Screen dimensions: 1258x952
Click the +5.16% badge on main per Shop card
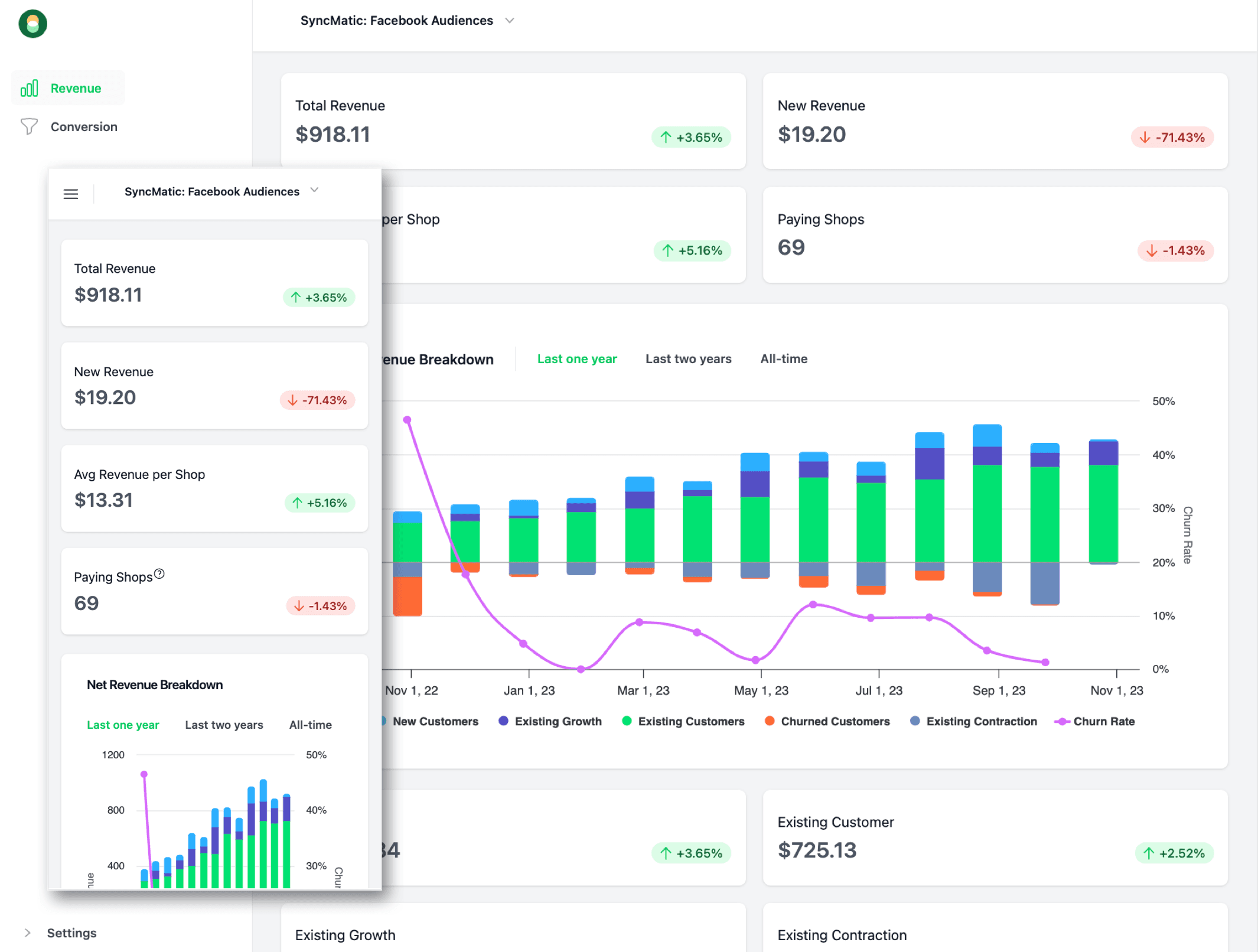tap(692, 250)
